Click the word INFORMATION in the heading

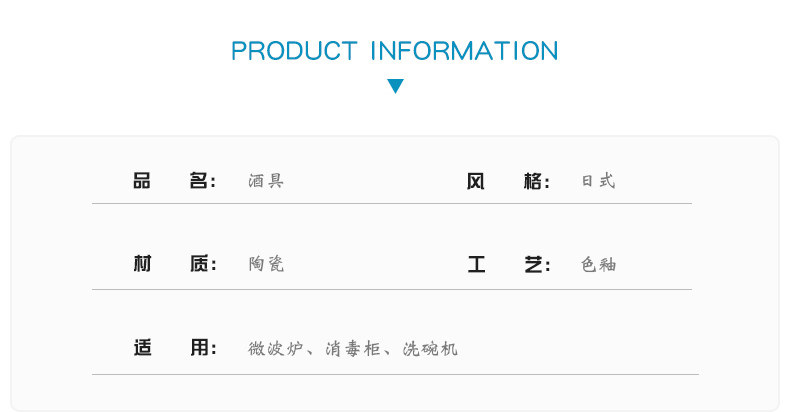tap(465, 50)
